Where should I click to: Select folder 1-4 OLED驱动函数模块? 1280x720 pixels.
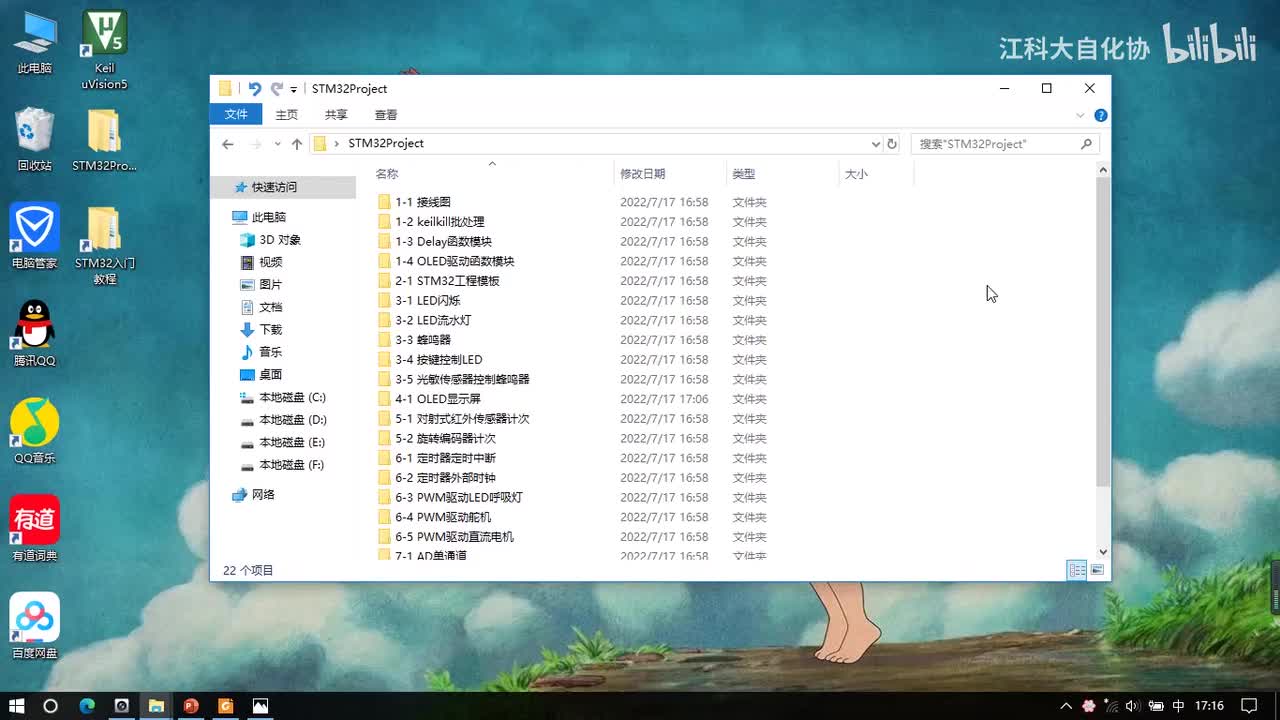pos(446,261)
